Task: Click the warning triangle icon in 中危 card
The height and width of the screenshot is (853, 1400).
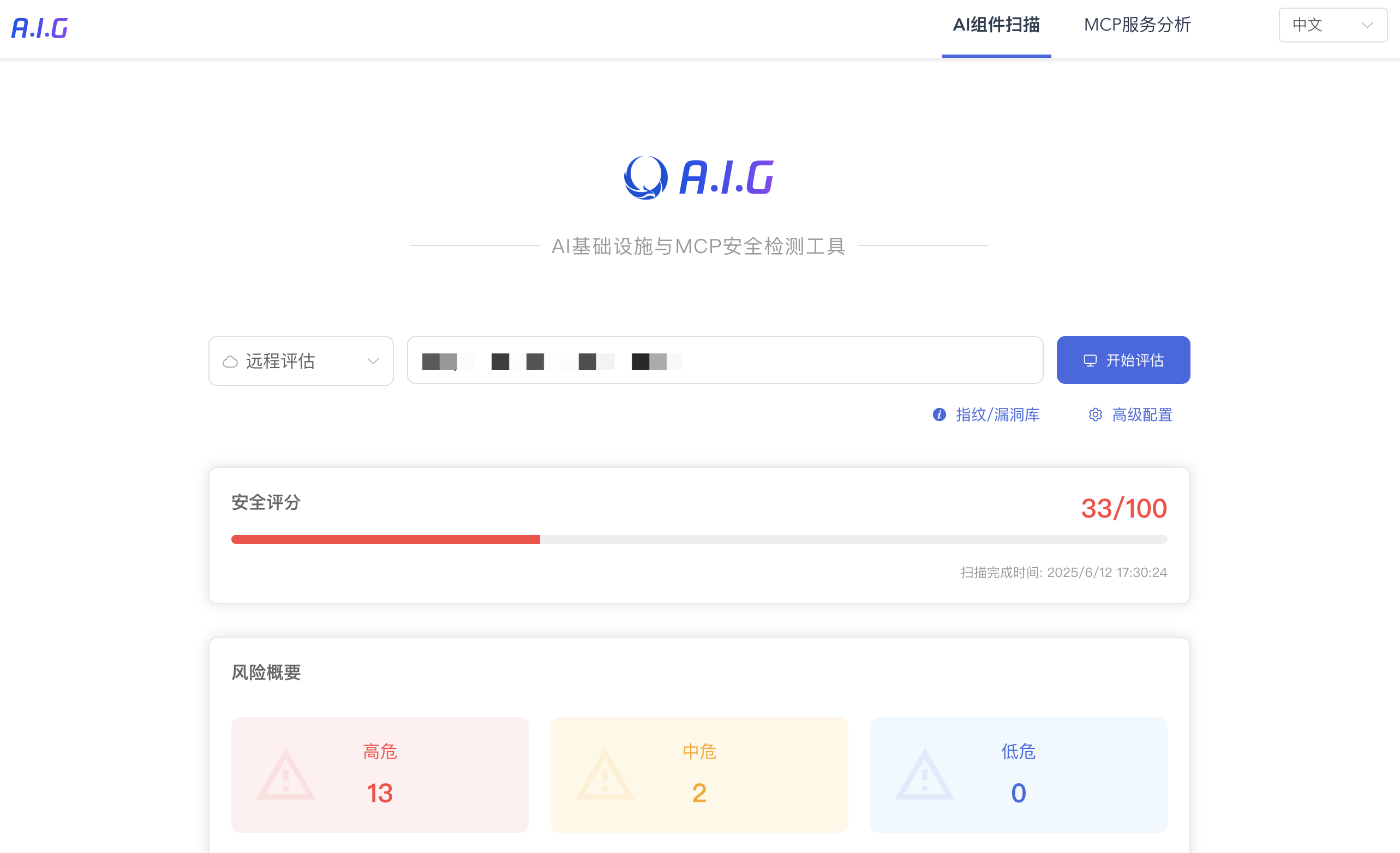Action: coord(605,774)
